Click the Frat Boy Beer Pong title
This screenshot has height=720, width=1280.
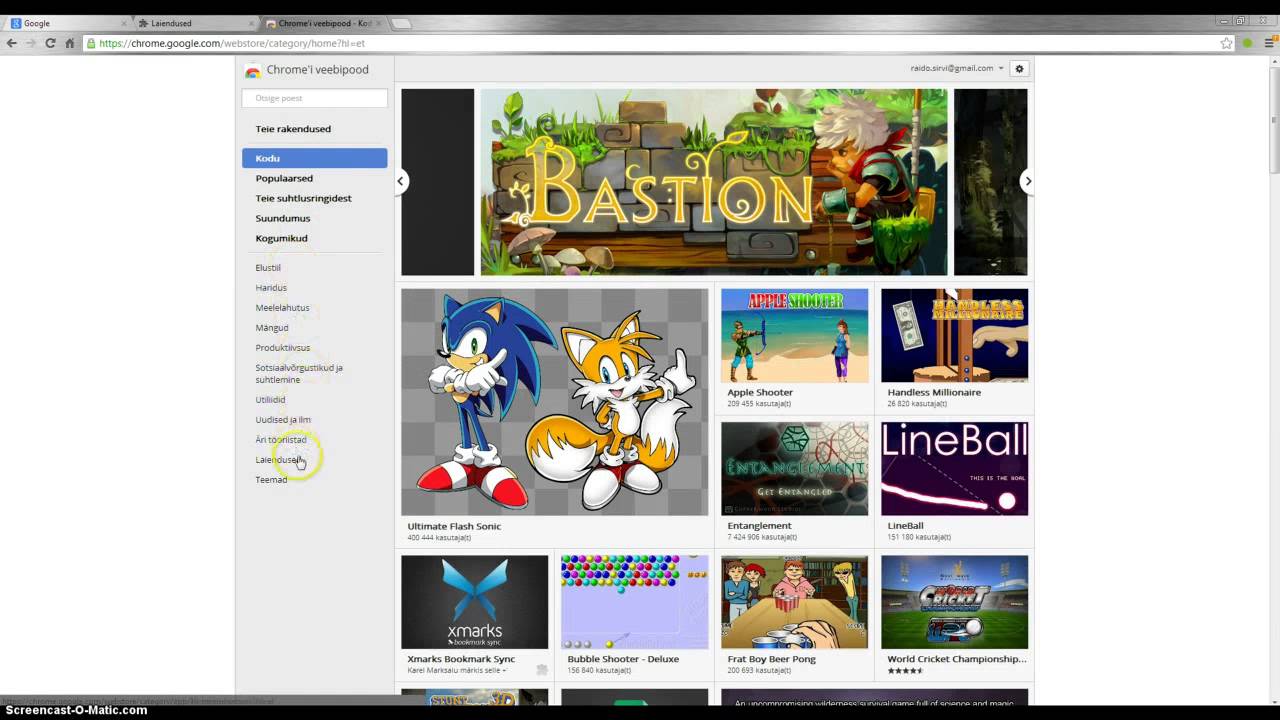click(x=771, y=659)
